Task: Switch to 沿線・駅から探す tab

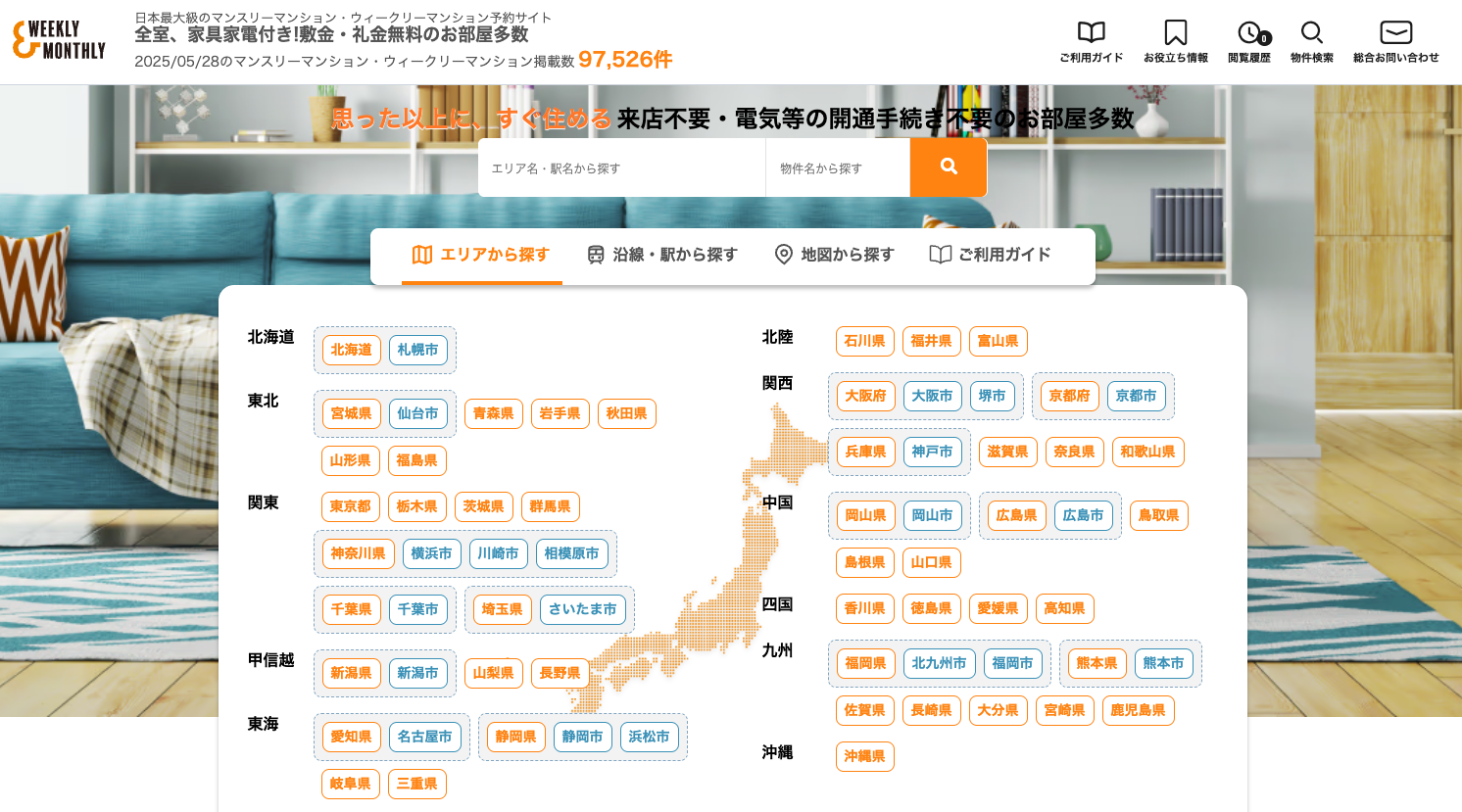Action: 662,255
